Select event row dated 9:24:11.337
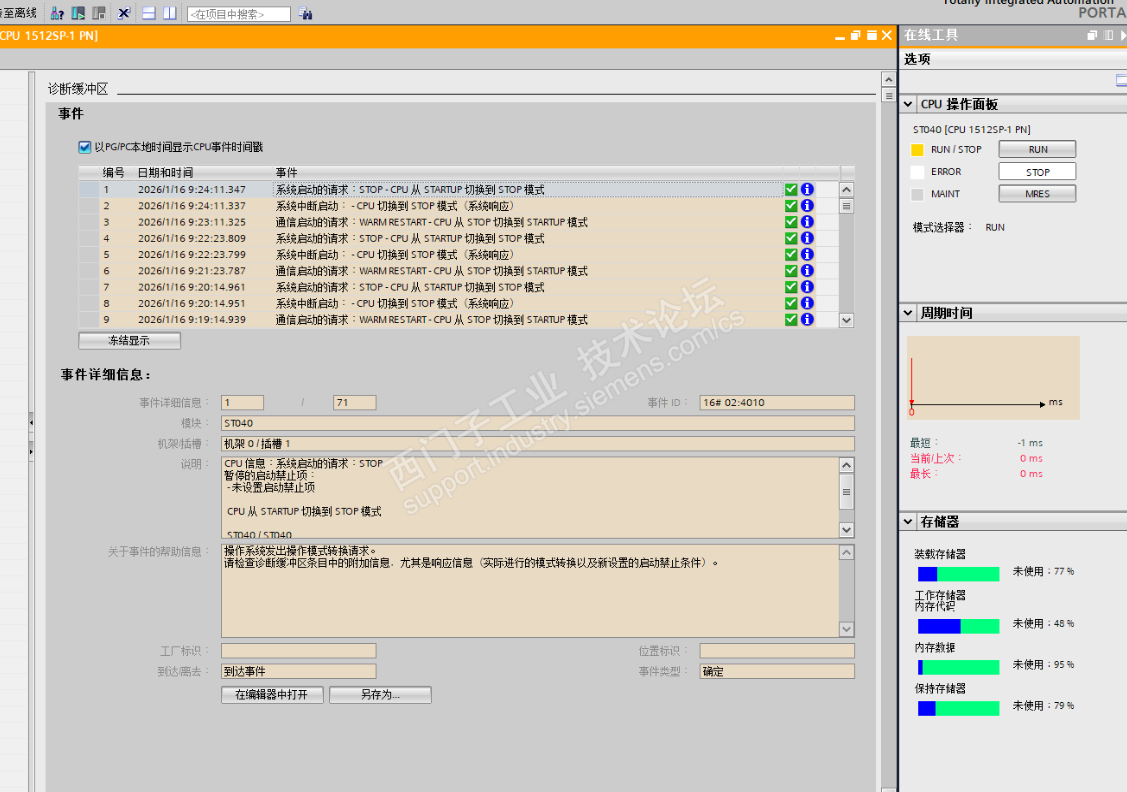This screenshot has width=1127, height=792. point(458,206)
